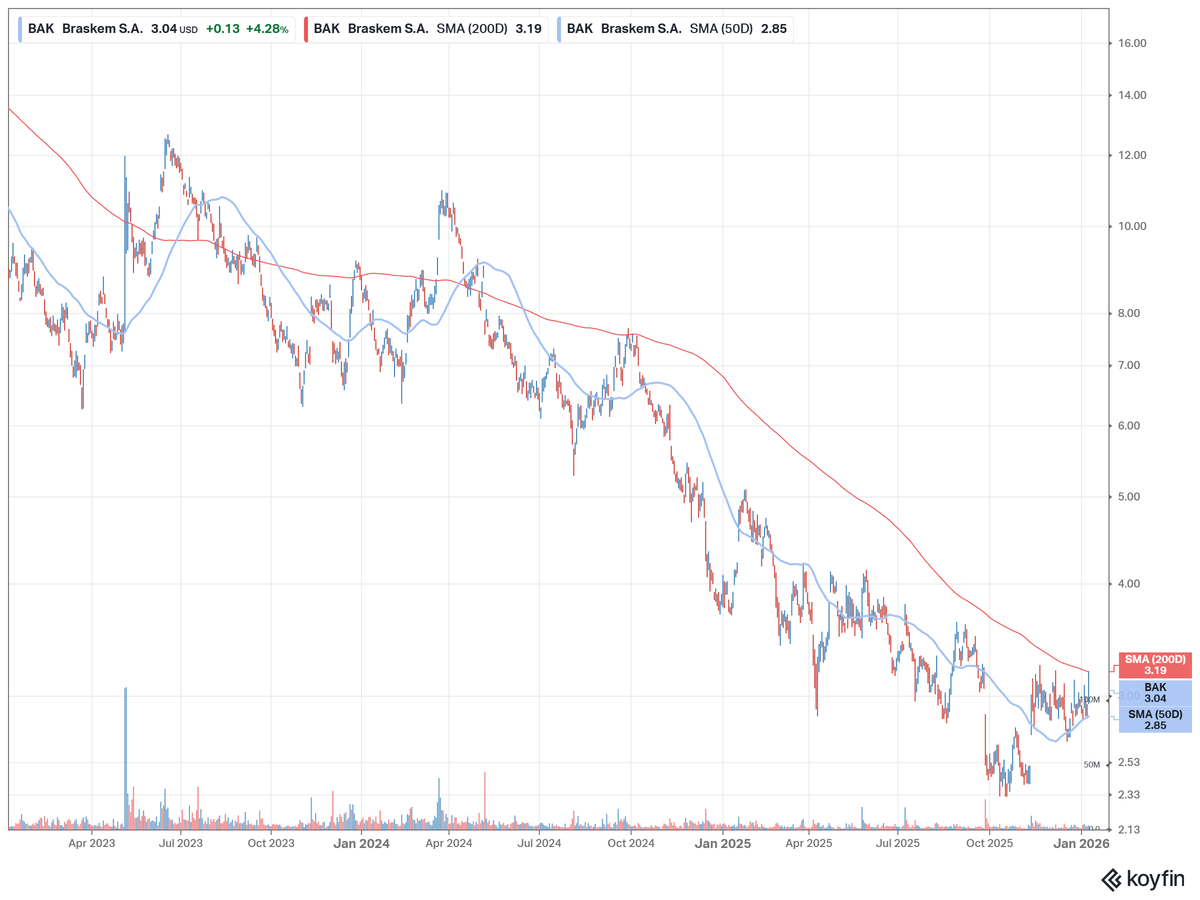Click the blue SMA (50D) legend color bar
This screenshot has width=1200, height=900.
557,29
